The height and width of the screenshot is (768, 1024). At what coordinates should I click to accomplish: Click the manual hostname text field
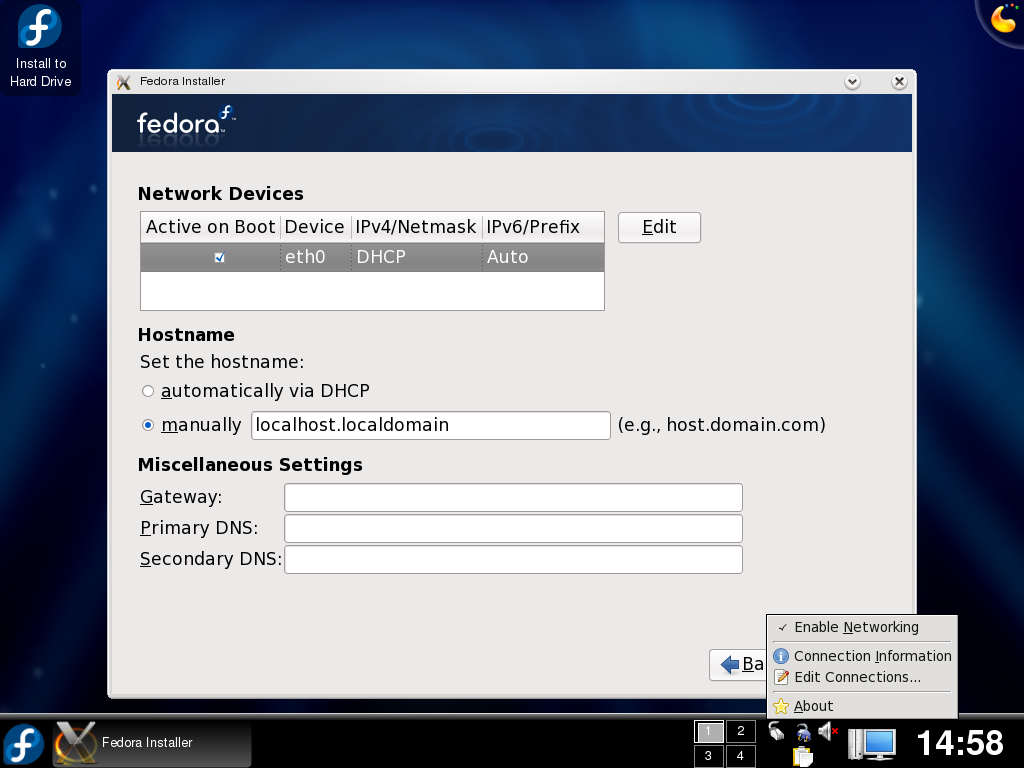(x=430, y=425)
